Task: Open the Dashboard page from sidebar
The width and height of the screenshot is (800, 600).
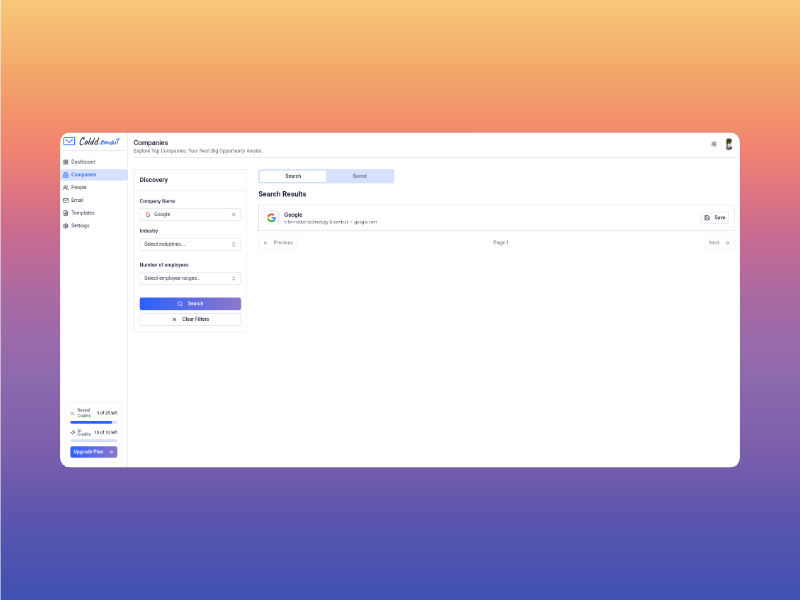Action: [x=83, y=162]
